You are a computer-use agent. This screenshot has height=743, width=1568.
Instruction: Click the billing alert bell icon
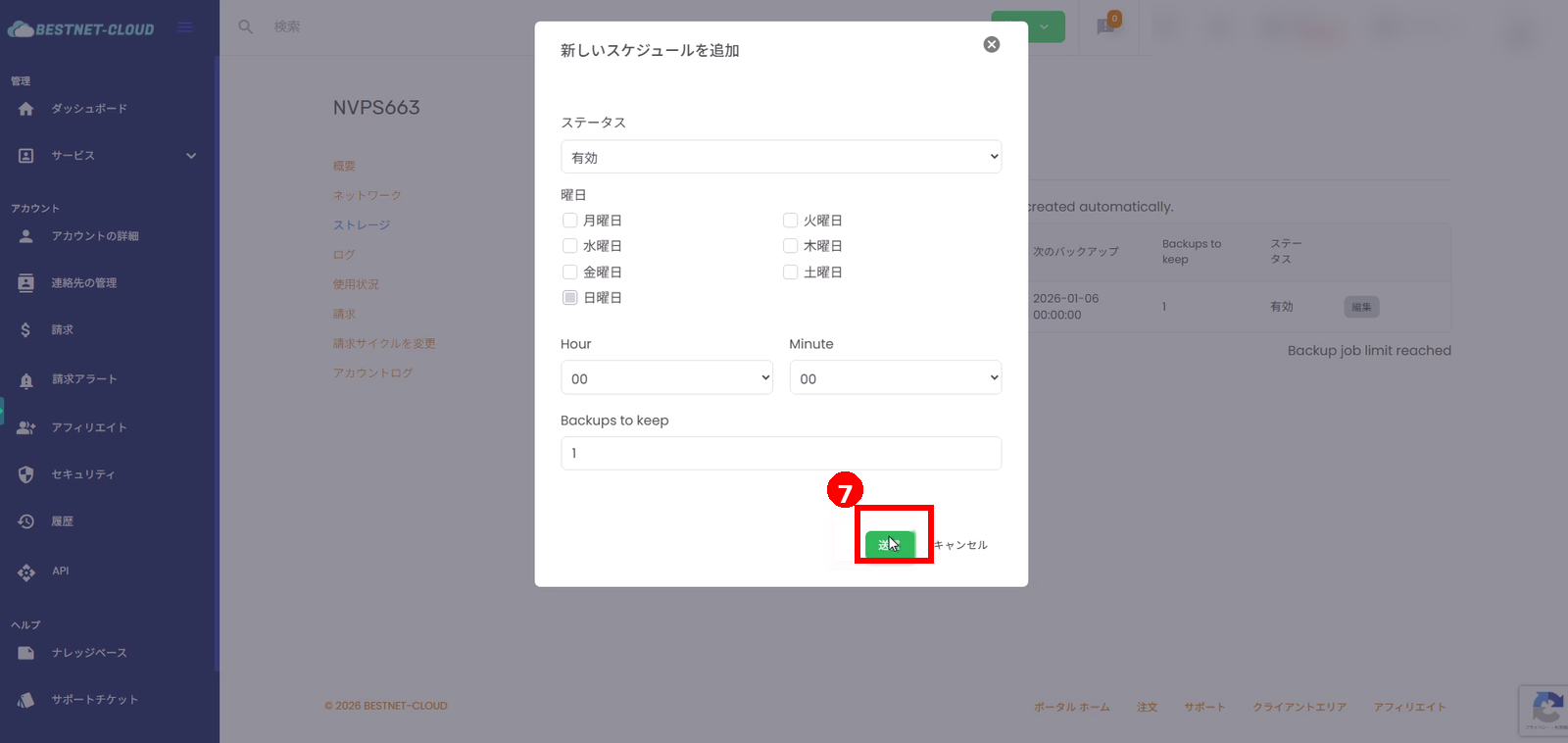click(26, 380)
